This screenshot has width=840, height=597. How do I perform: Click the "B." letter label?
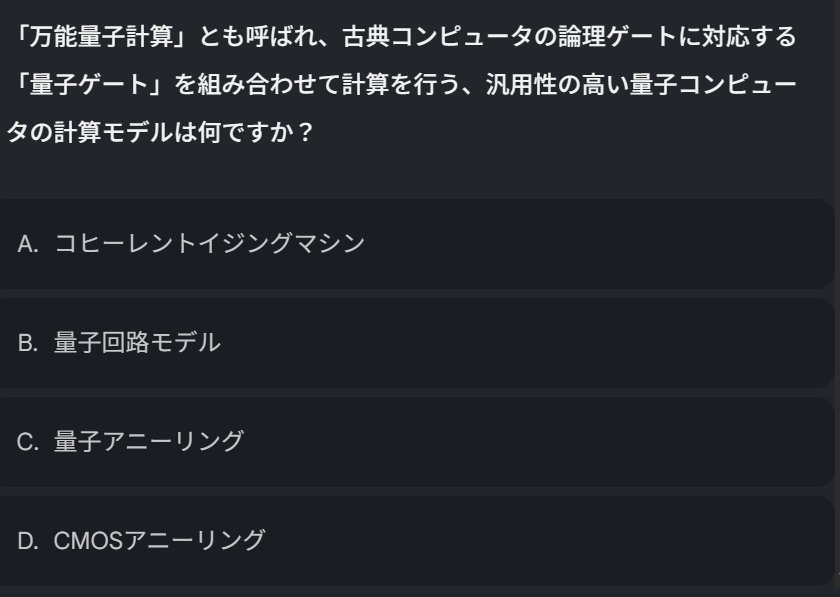coord(28,343)
